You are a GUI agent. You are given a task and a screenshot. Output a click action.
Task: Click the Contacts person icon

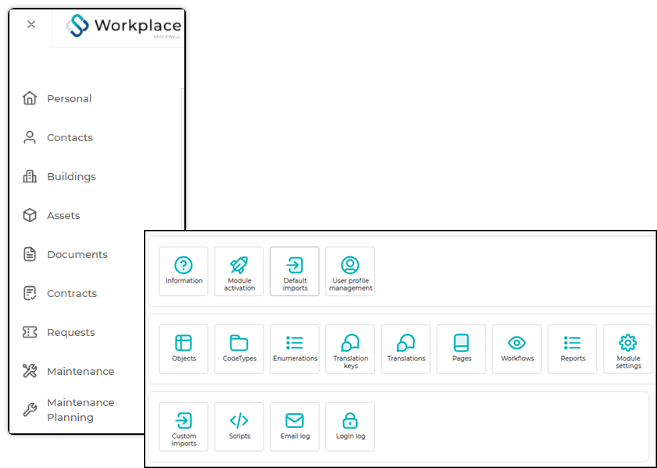point(29,137)
